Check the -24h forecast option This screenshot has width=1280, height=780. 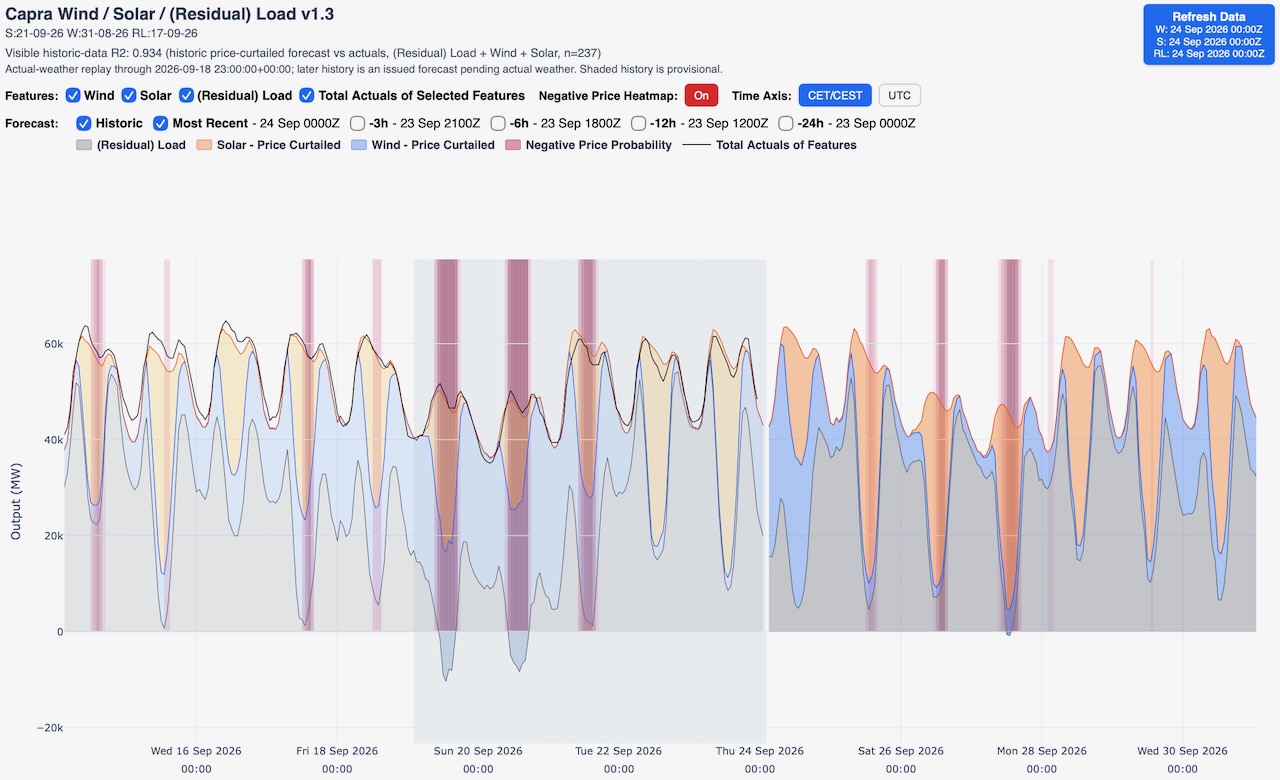pos(786,124)
